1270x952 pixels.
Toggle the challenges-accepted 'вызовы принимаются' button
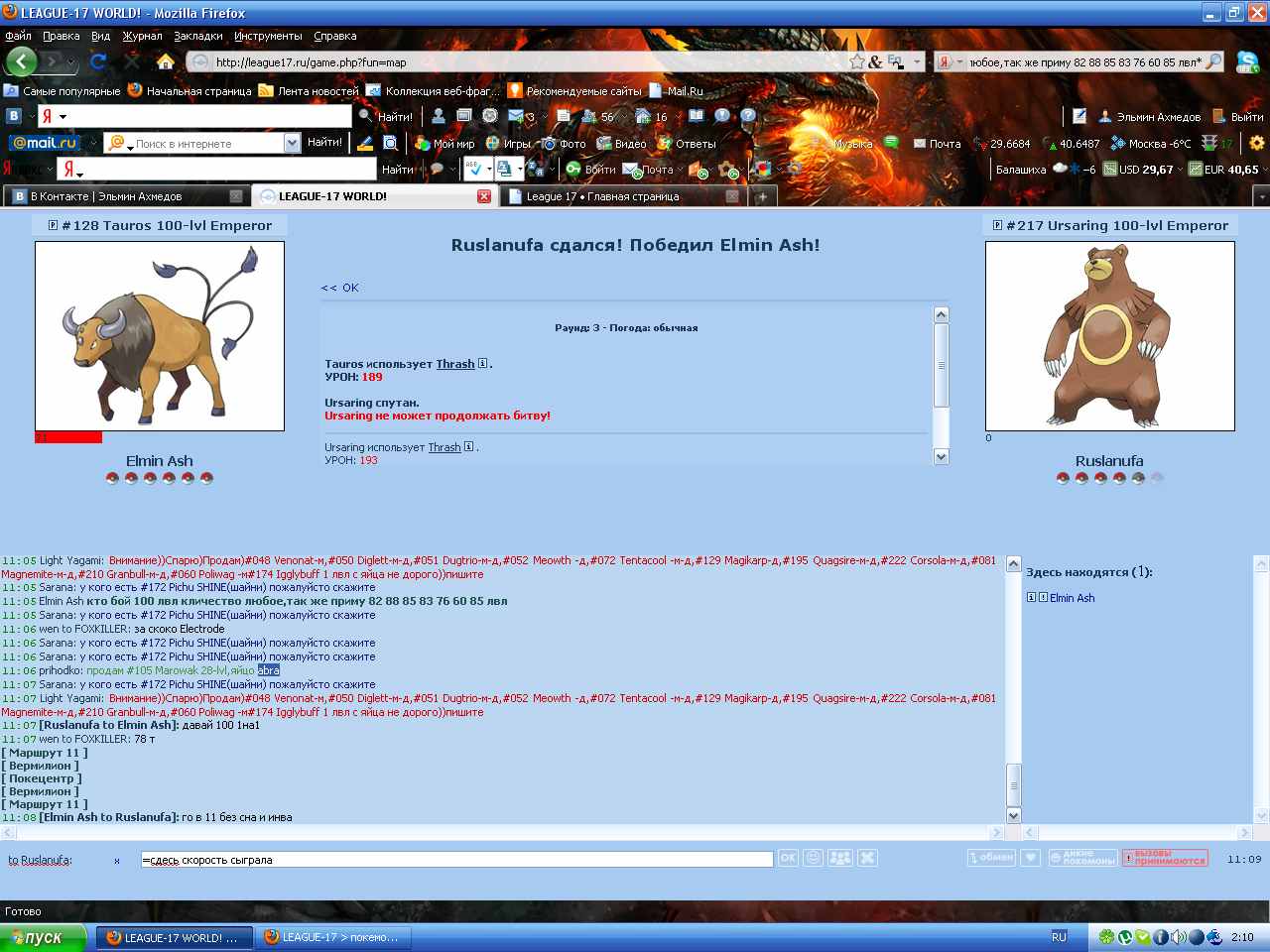tap(1165, 858)
